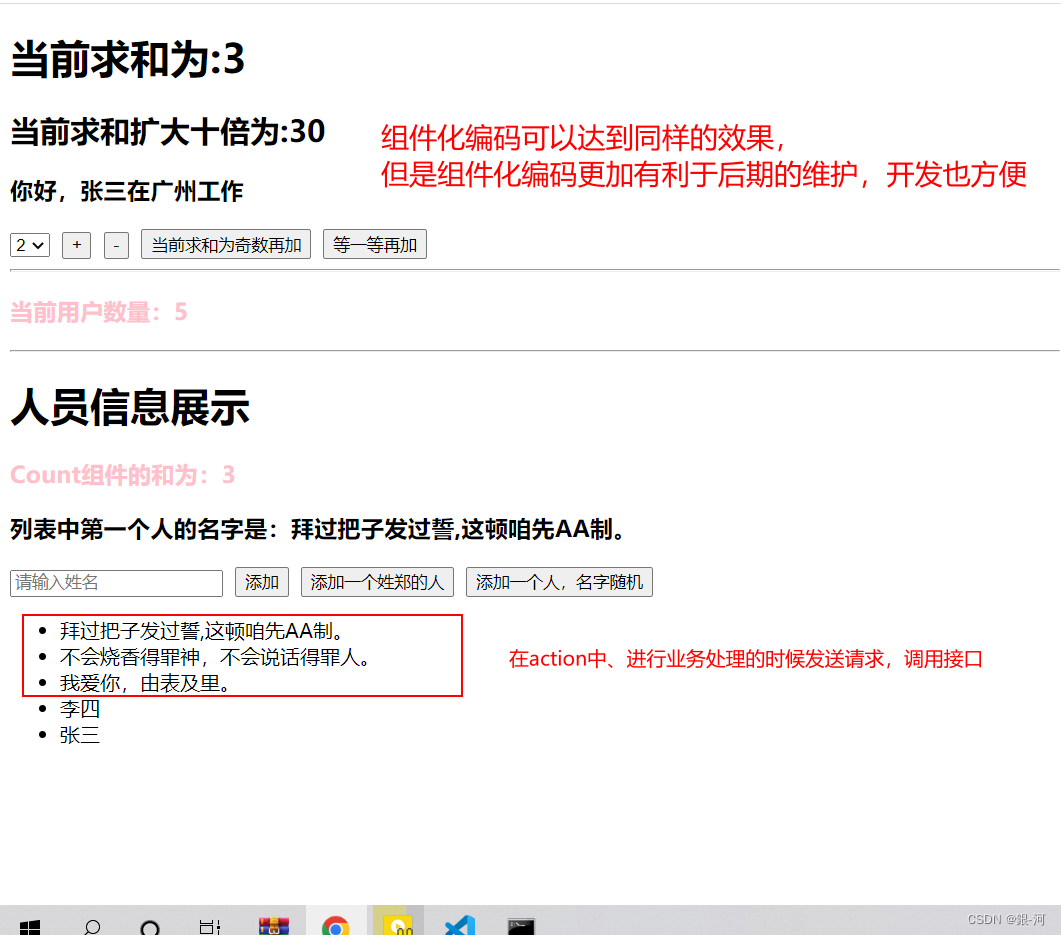
Task: Click 当前求和为奇数再加 button
Action: (226, 244)
